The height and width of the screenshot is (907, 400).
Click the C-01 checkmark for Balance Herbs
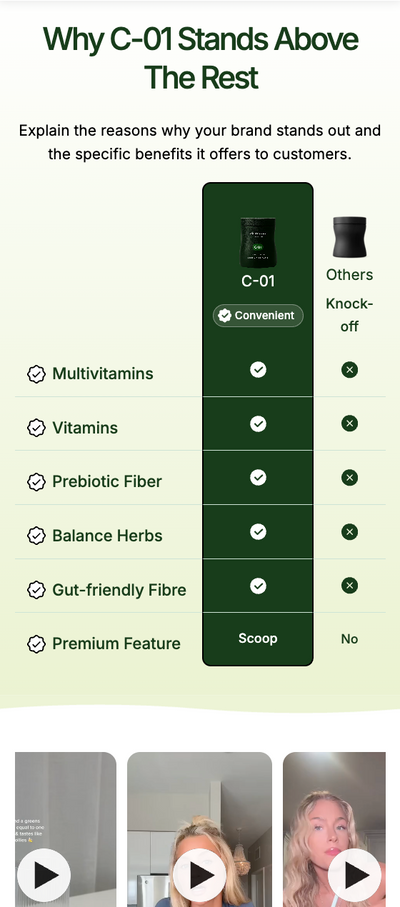258,532
